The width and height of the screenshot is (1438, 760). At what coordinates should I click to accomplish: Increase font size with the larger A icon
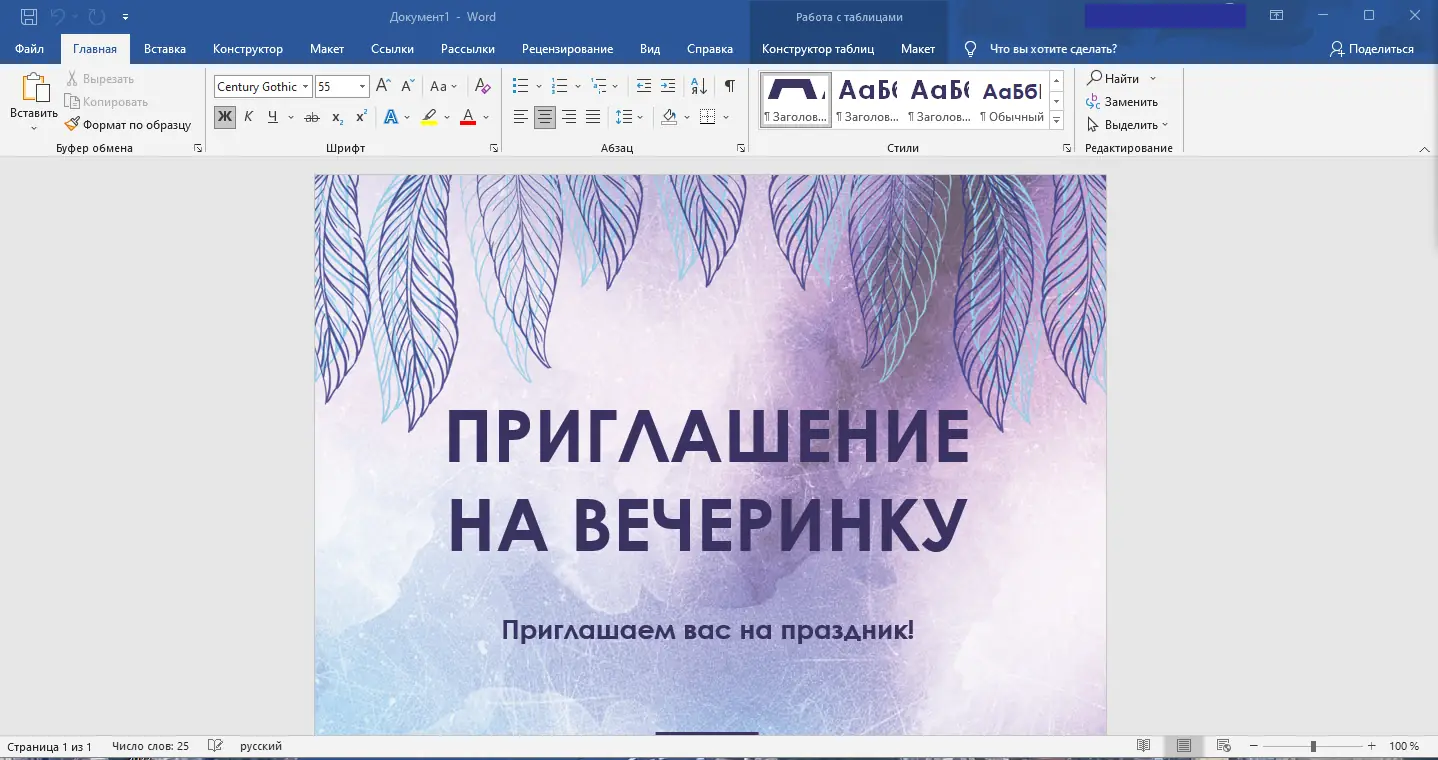tap(383, 86)
